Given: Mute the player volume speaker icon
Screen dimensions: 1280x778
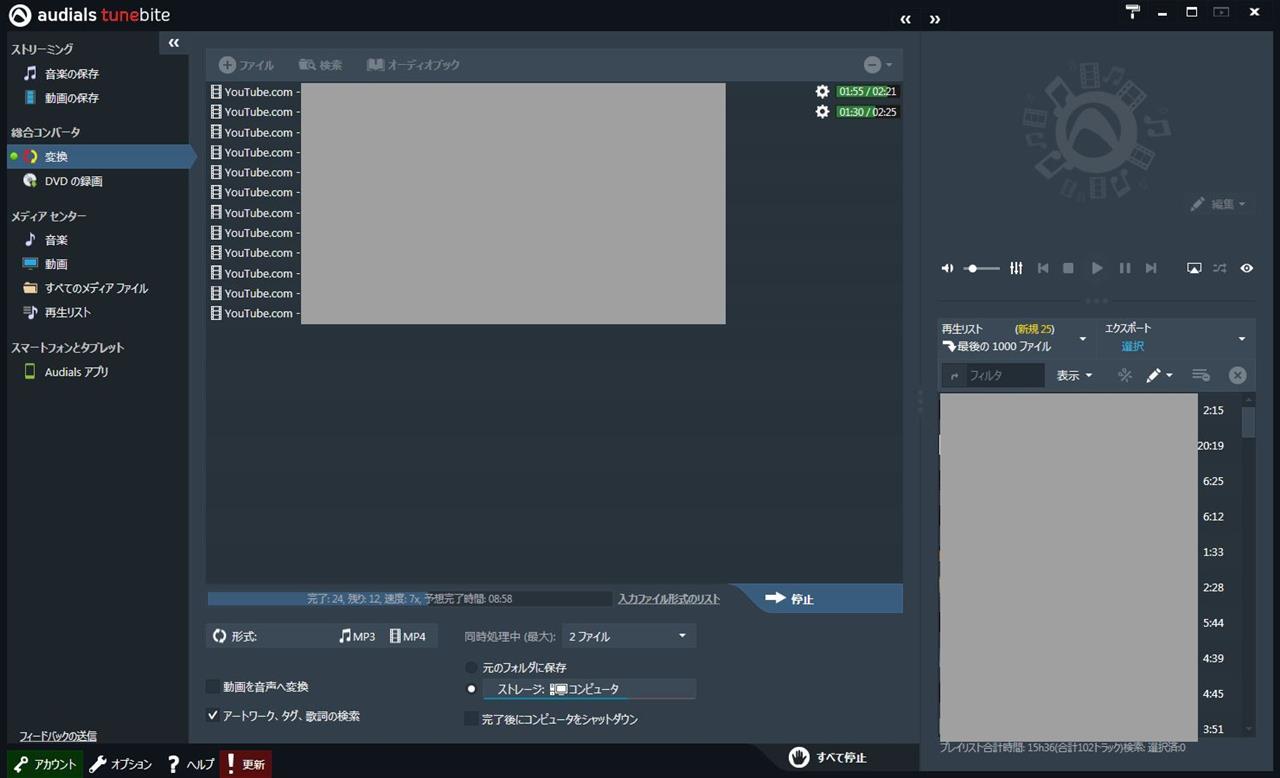Looking at the screenshot, I should click(x=947, y=268).
